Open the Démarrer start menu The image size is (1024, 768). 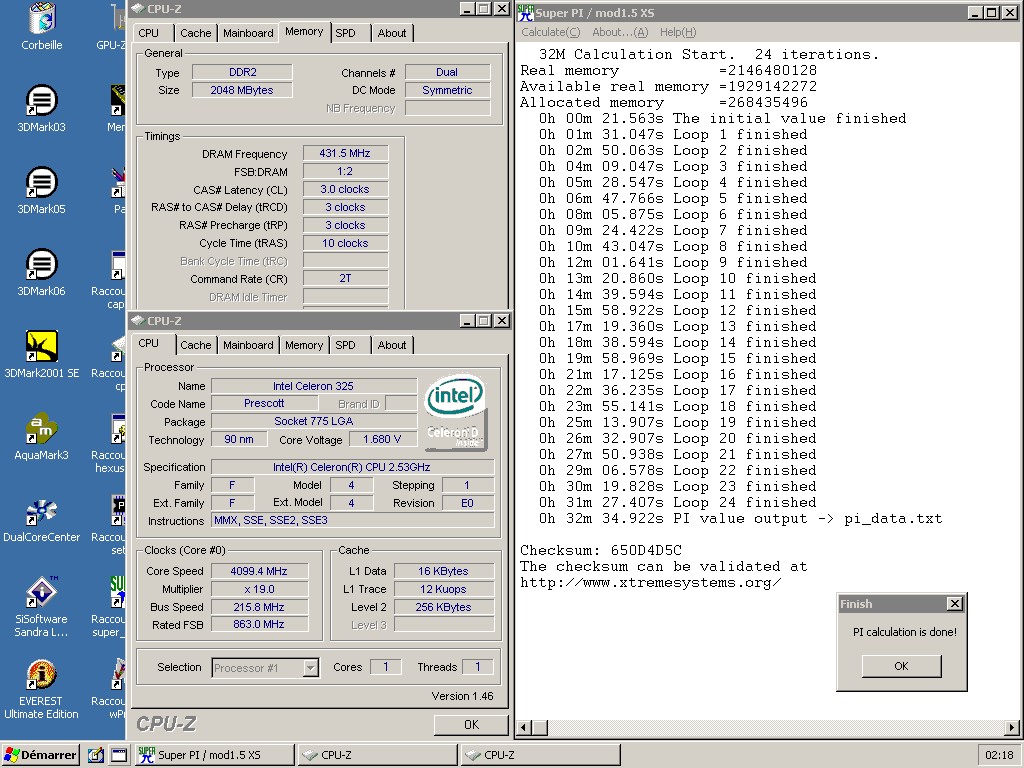click(x=40, y=755)
